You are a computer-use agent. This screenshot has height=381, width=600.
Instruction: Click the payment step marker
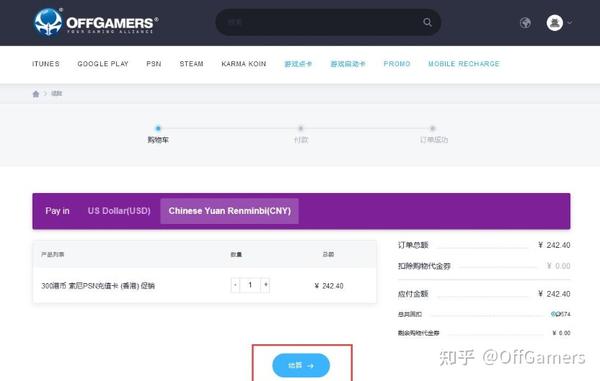[301, 129]
